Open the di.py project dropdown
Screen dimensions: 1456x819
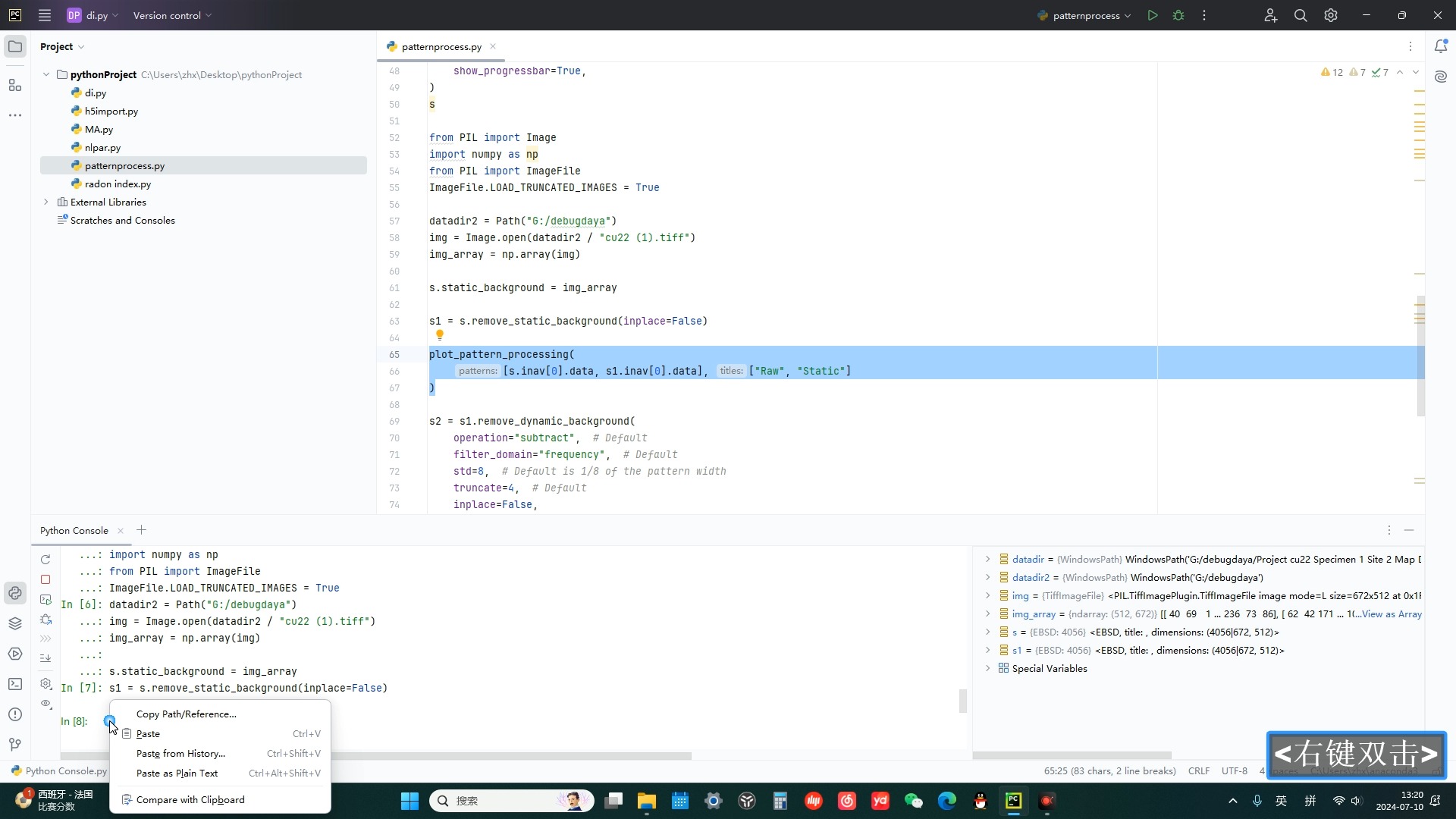point(93,15)
